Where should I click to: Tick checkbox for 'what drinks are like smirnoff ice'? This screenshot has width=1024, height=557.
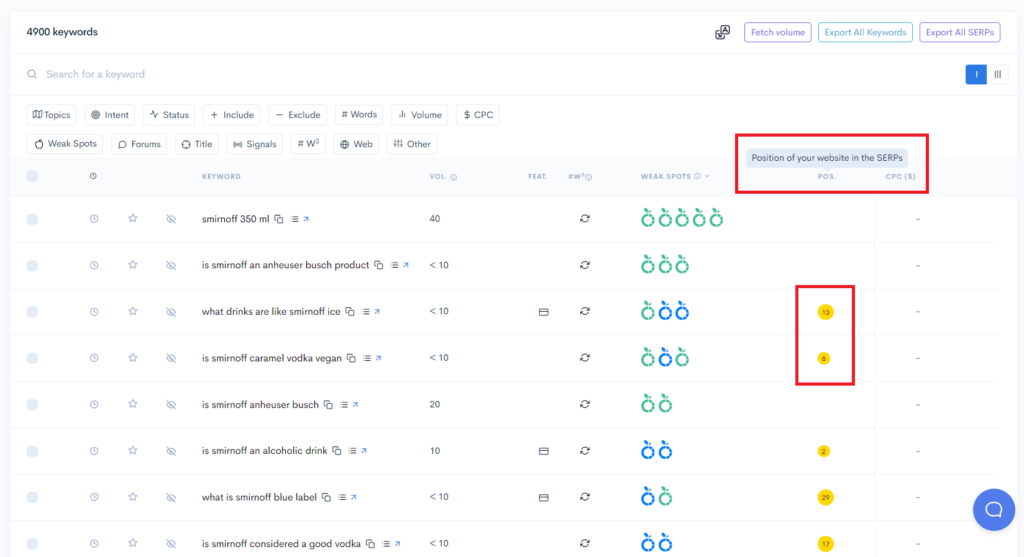(x=33, y=311)
